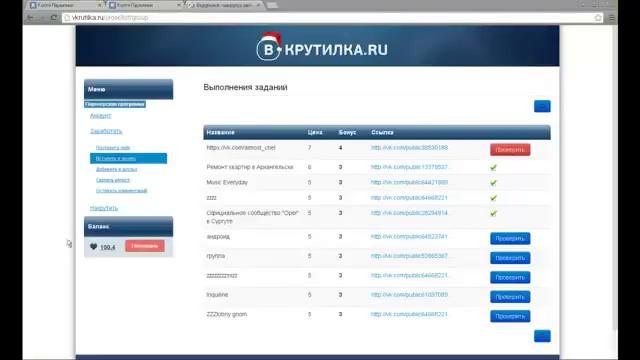640x360 pixels.
Task: Open the vk.com link for the Сургут community
Action: click(x=409, y=213)
